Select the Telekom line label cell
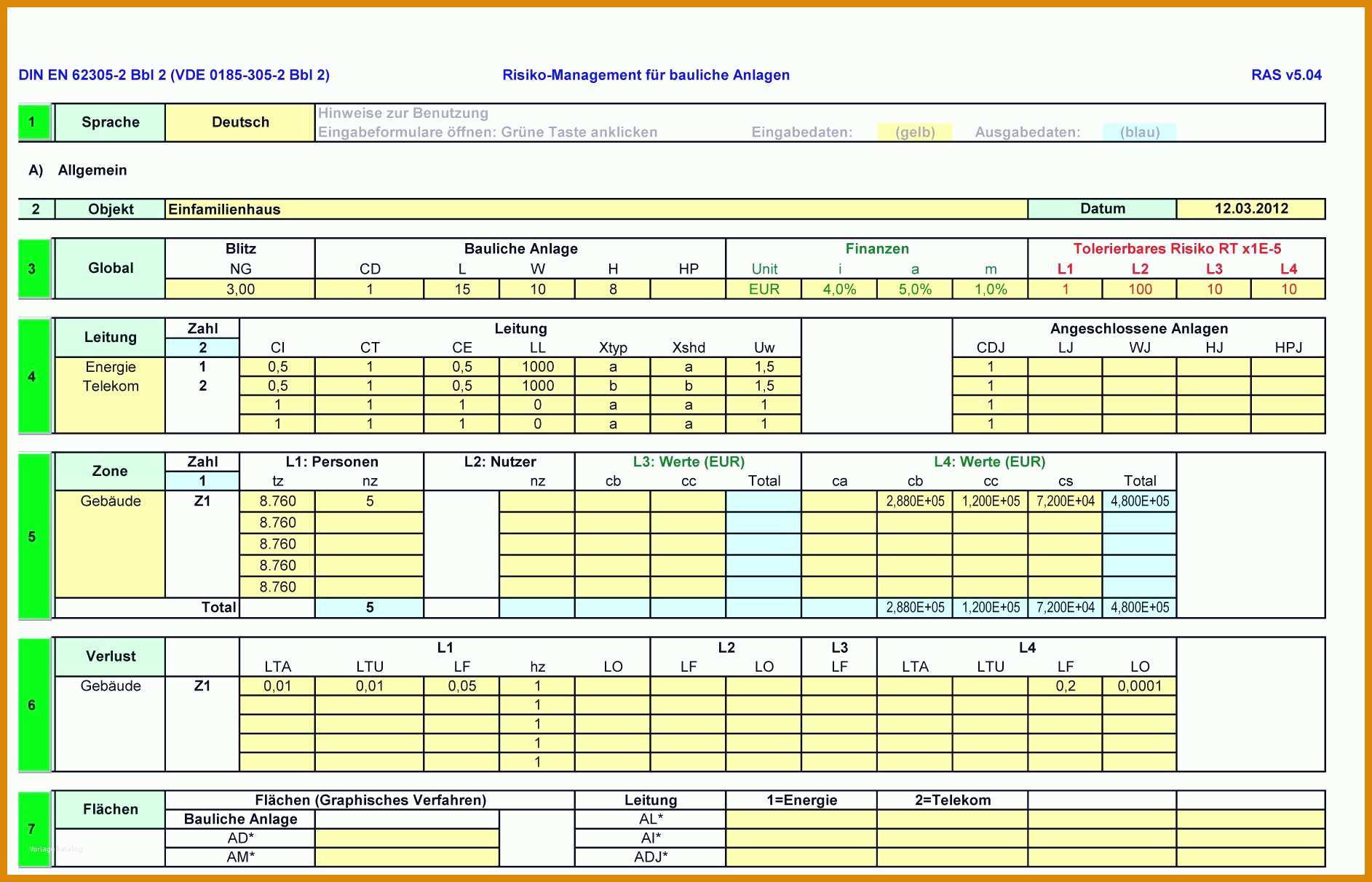Viewport: 1372px width, 882px height. click(x=111, y=386)
